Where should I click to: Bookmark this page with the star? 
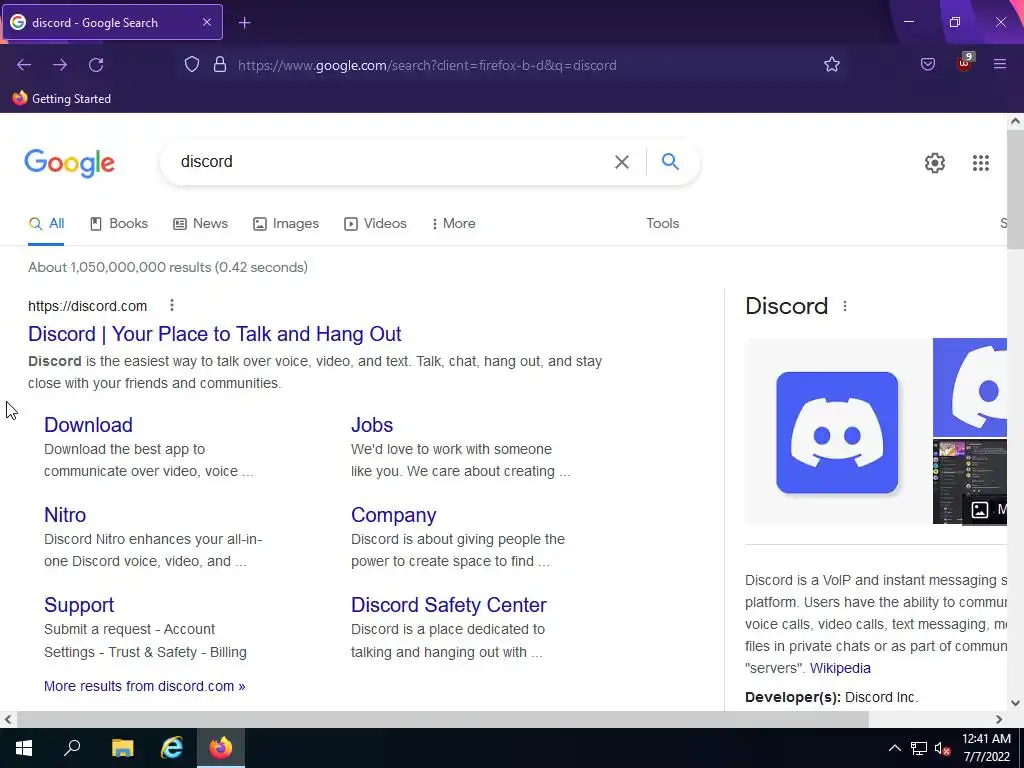(x=831, y=65)
